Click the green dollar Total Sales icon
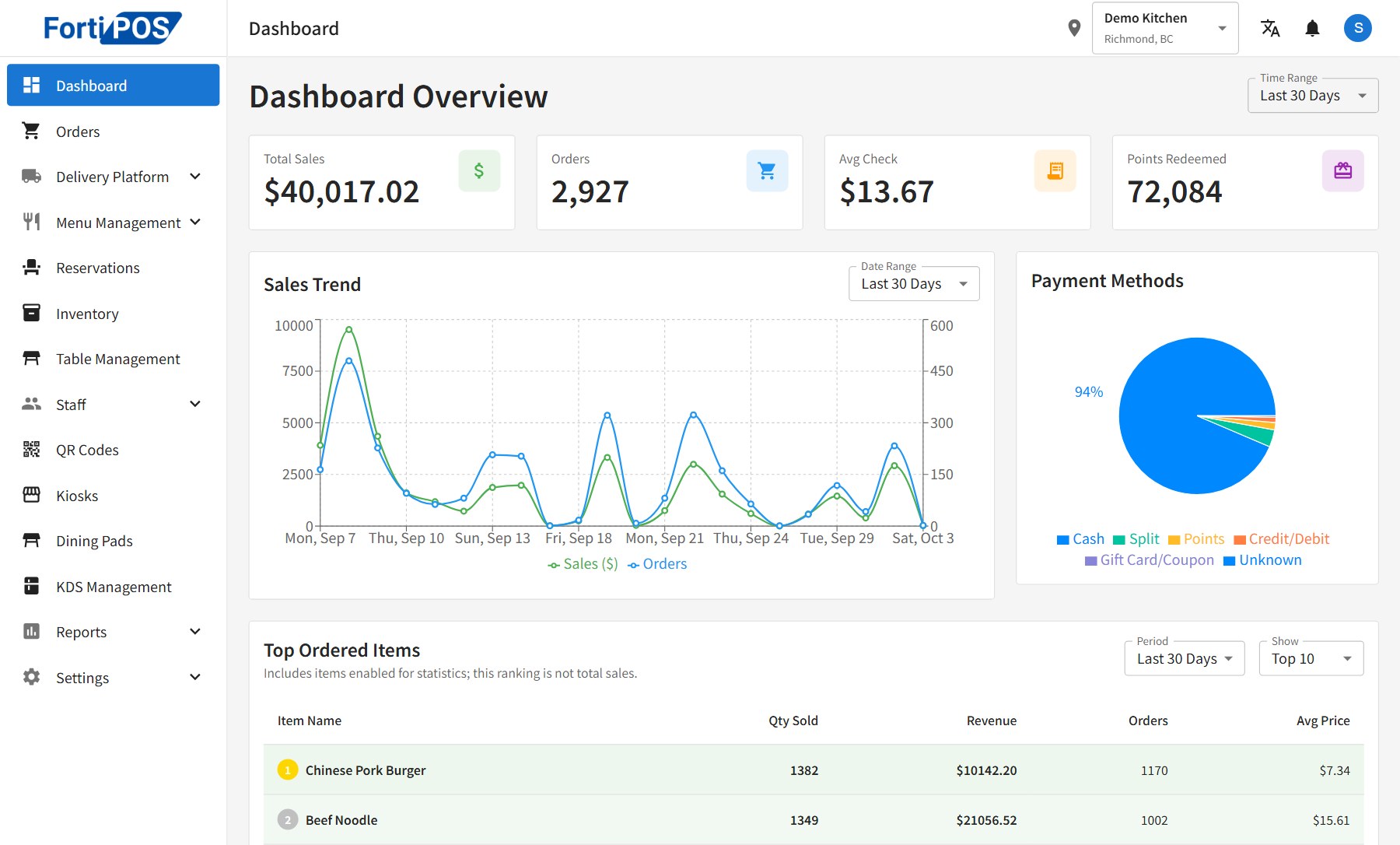Image resolution: width=1400 pixels, height=845 pixels. click(x=479, y=170)
